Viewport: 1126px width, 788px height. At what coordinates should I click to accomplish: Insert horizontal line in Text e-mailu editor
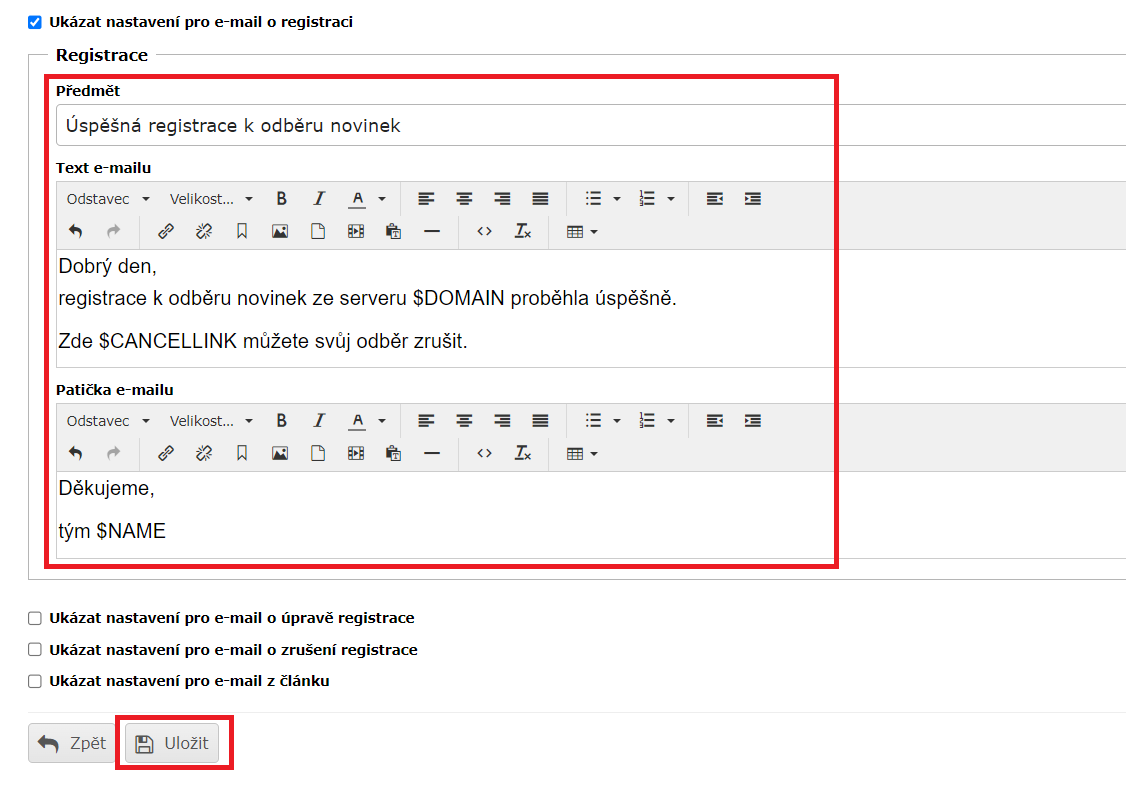[432, 232]
